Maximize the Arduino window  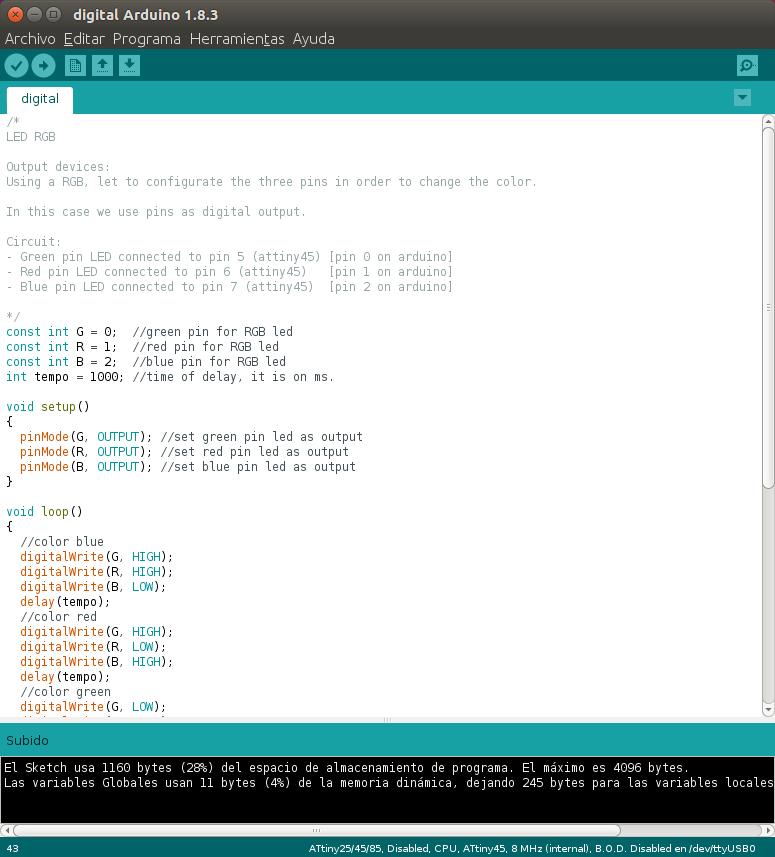53,14
